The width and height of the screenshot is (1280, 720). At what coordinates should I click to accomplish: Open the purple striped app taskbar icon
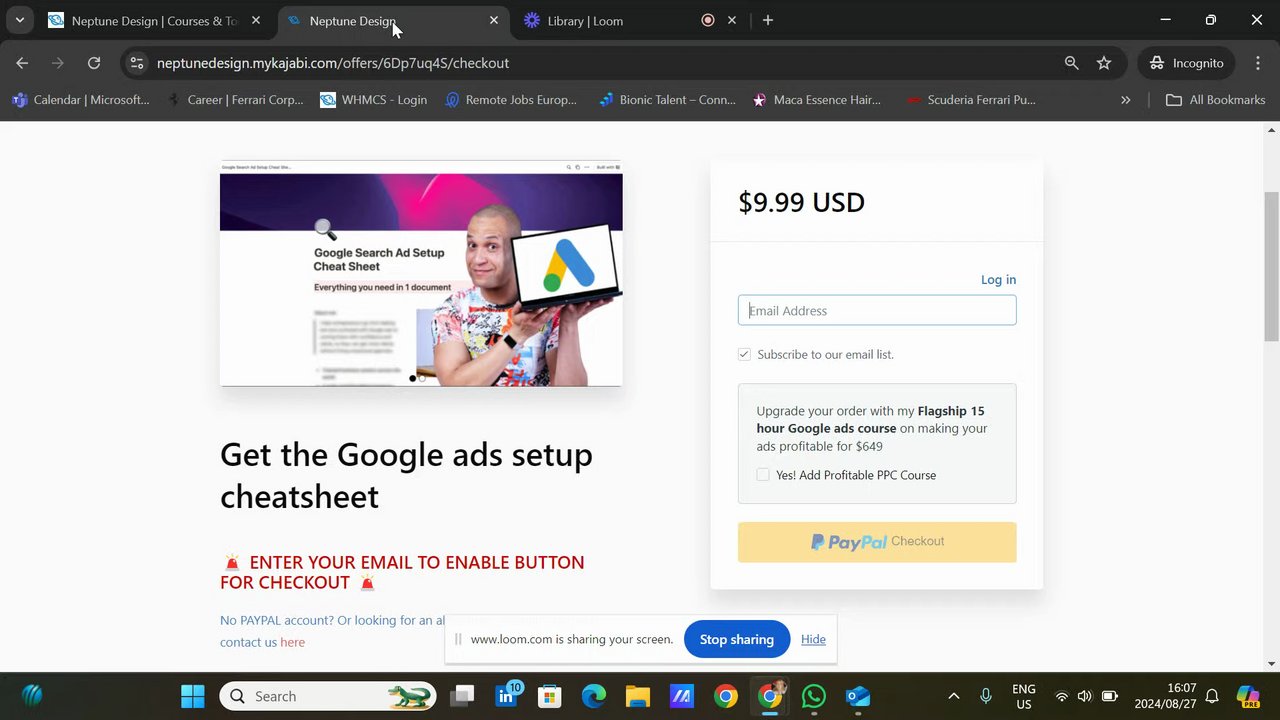[x=682, y=696]
